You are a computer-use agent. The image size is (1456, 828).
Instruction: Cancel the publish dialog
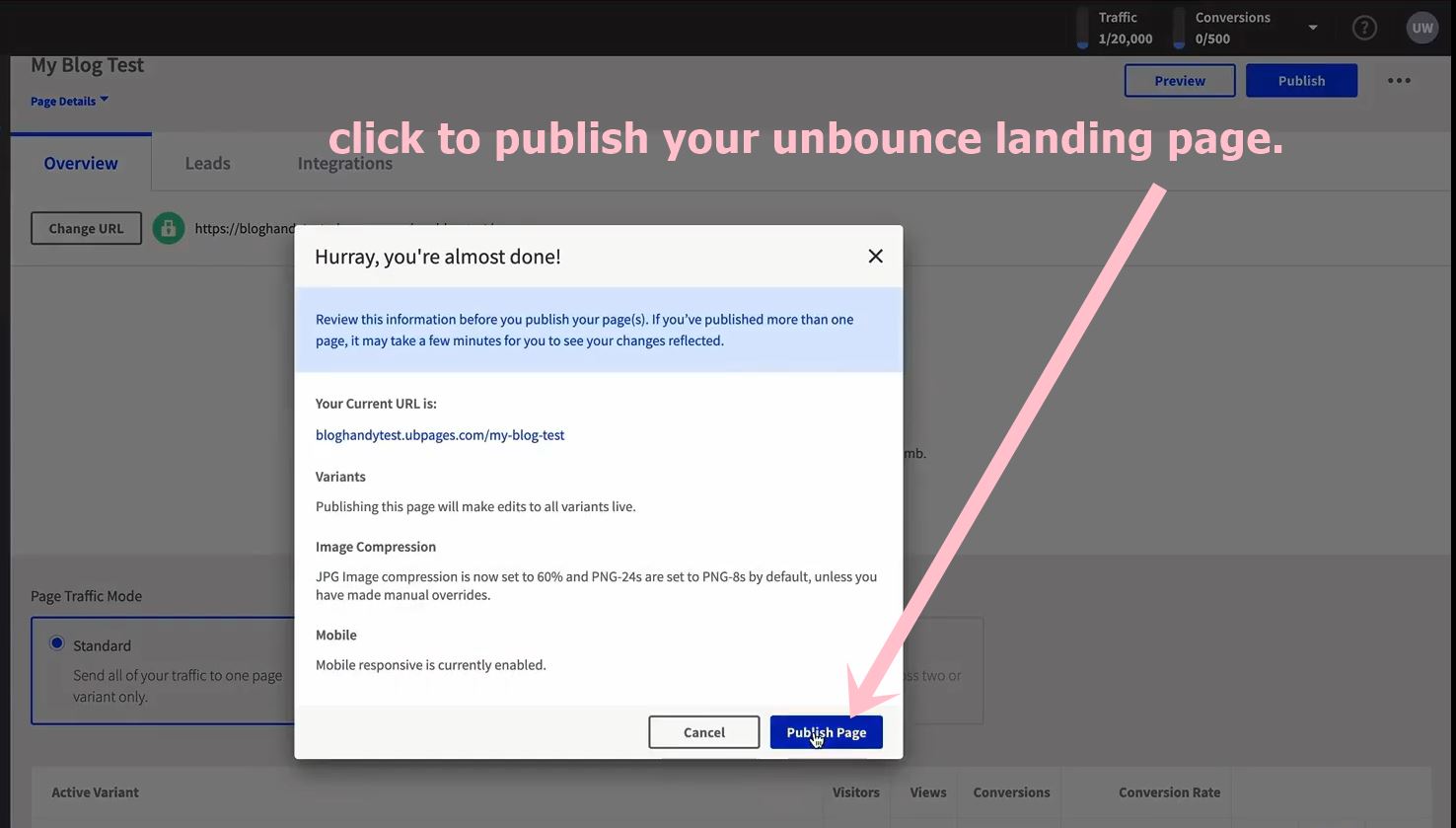(703, 731)
